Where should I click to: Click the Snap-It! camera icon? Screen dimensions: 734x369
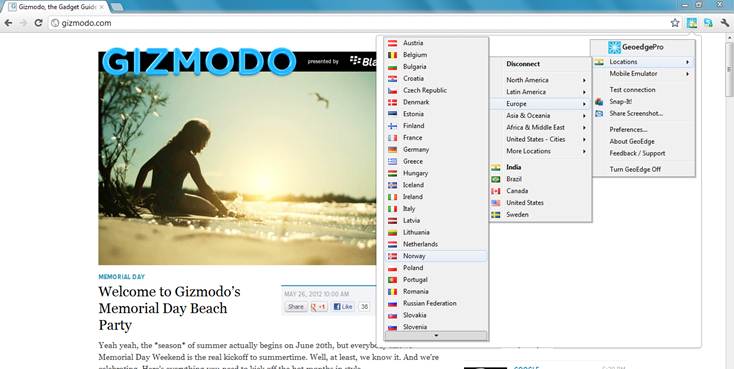[599, 102]
